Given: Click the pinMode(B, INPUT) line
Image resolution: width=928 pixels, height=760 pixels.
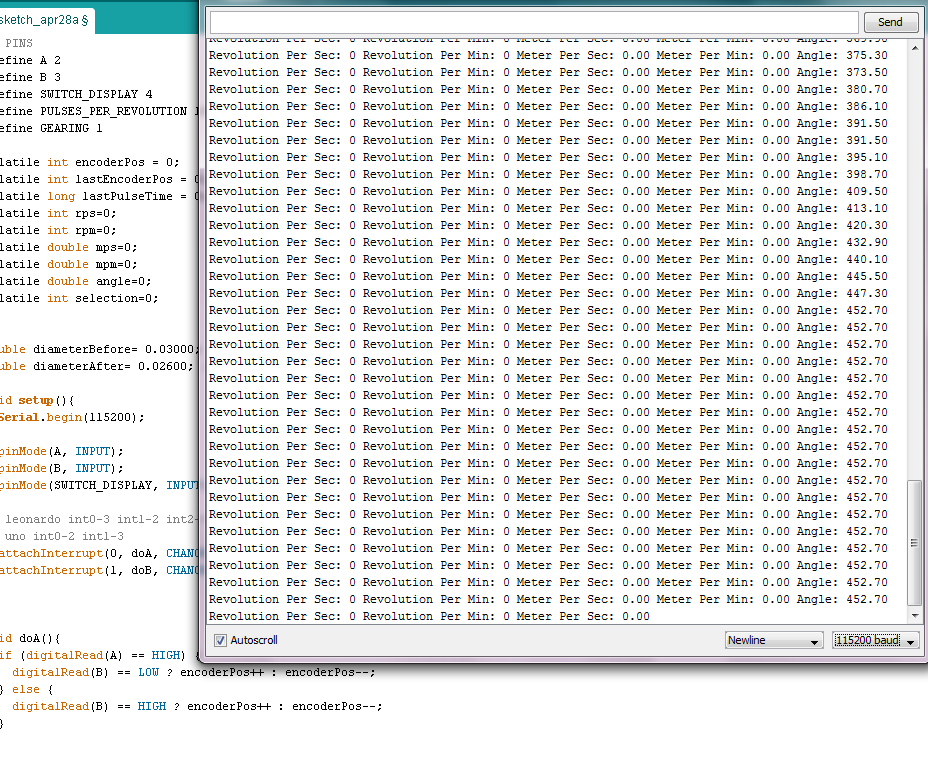Looking at the screenshot, I should [x=62, y=468].
